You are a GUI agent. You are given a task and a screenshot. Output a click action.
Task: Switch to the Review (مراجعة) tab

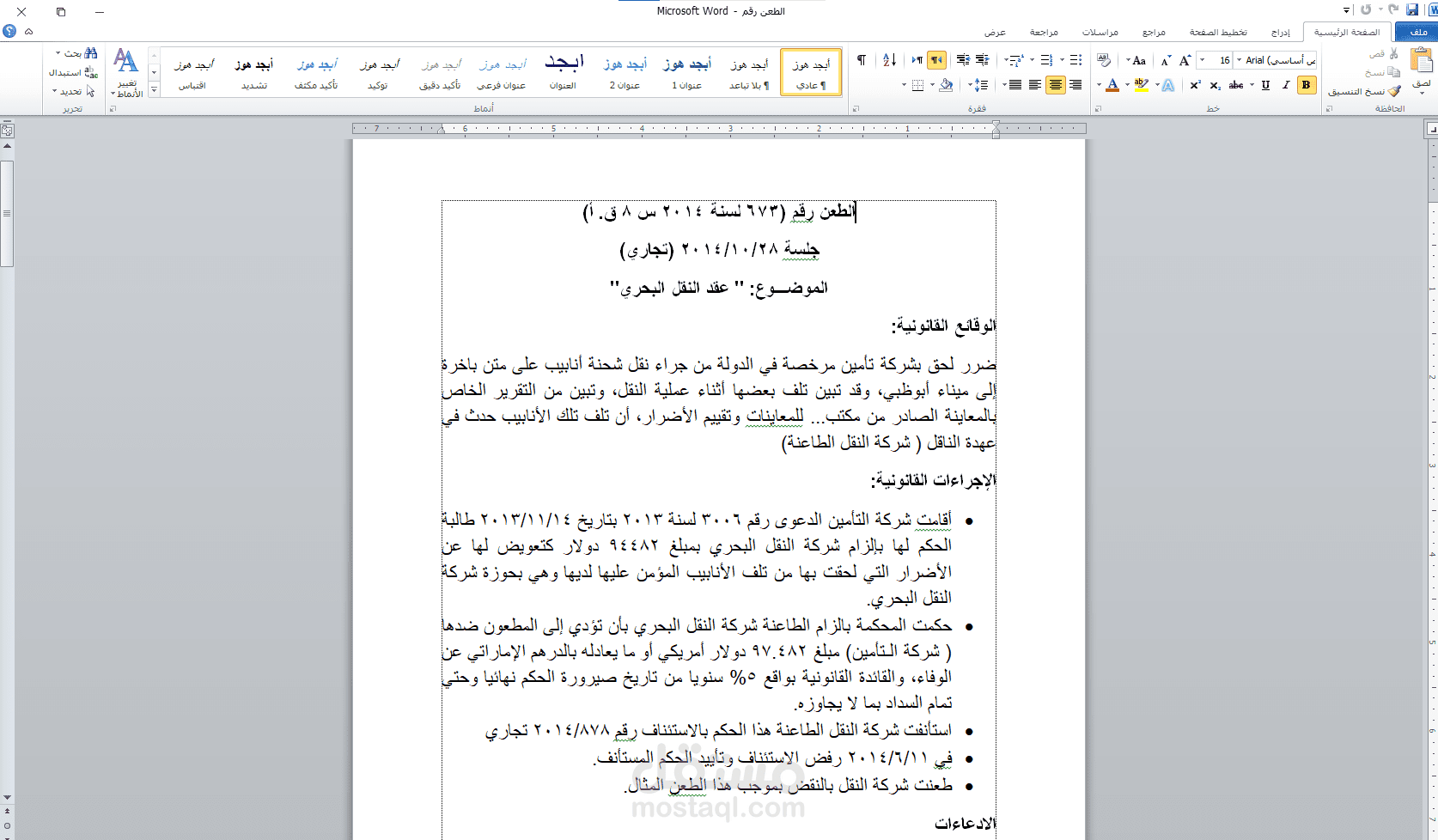coord(1044,32)
